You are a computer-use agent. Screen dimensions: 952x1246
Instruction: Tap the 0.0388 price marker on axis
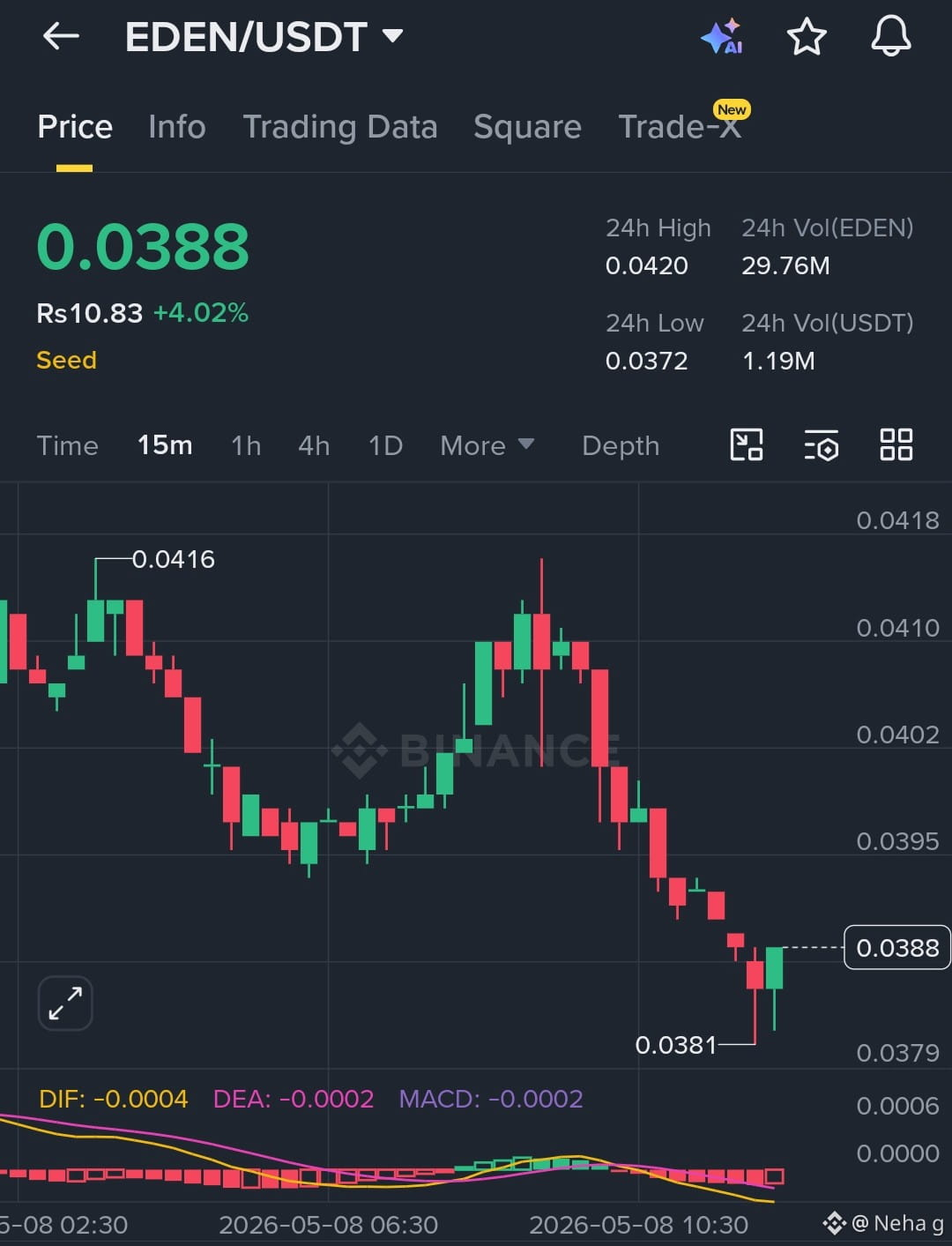point(897,948)
